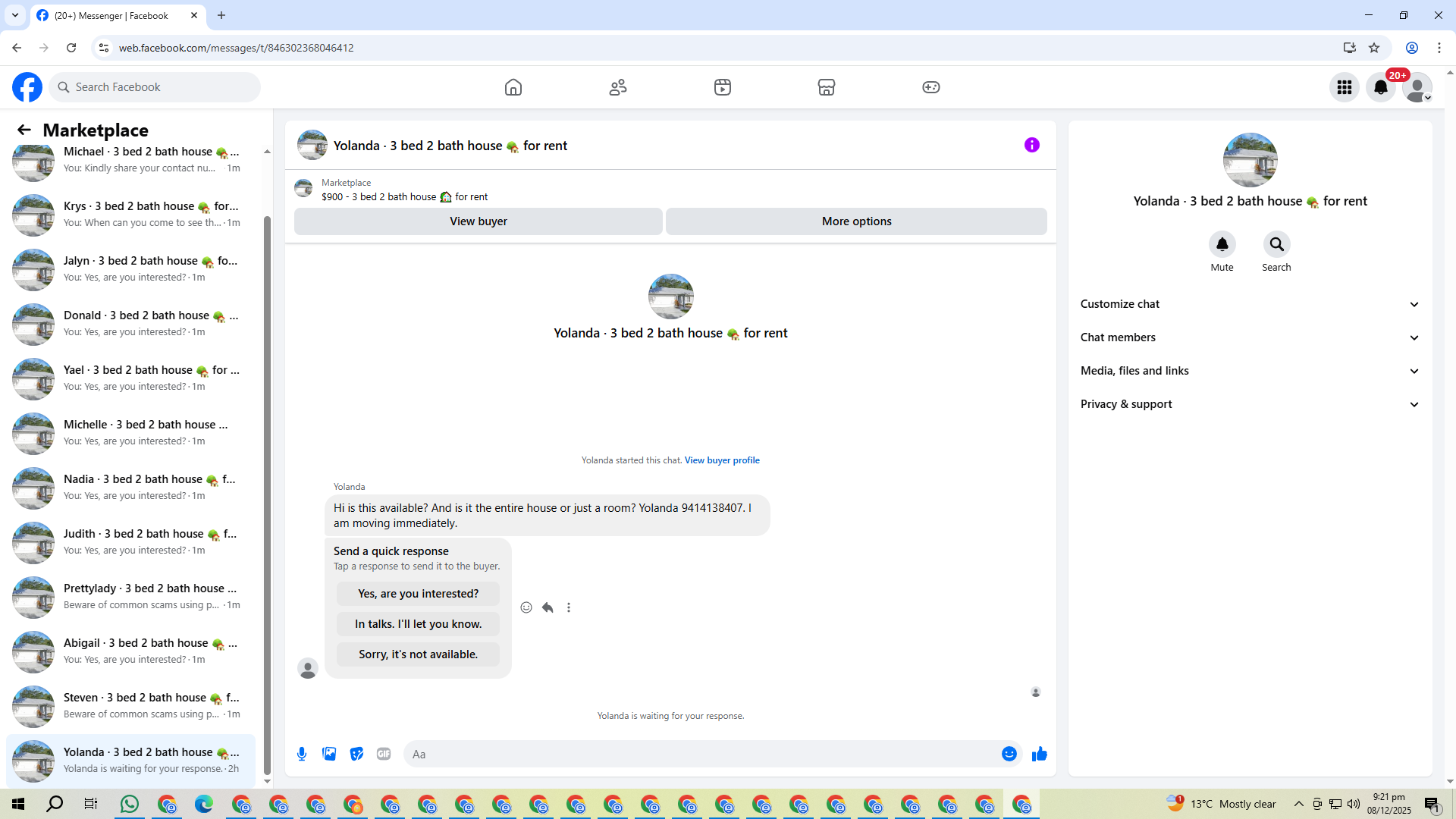
Task: Open the Gaming controller icon
Action: coord(931,87)
